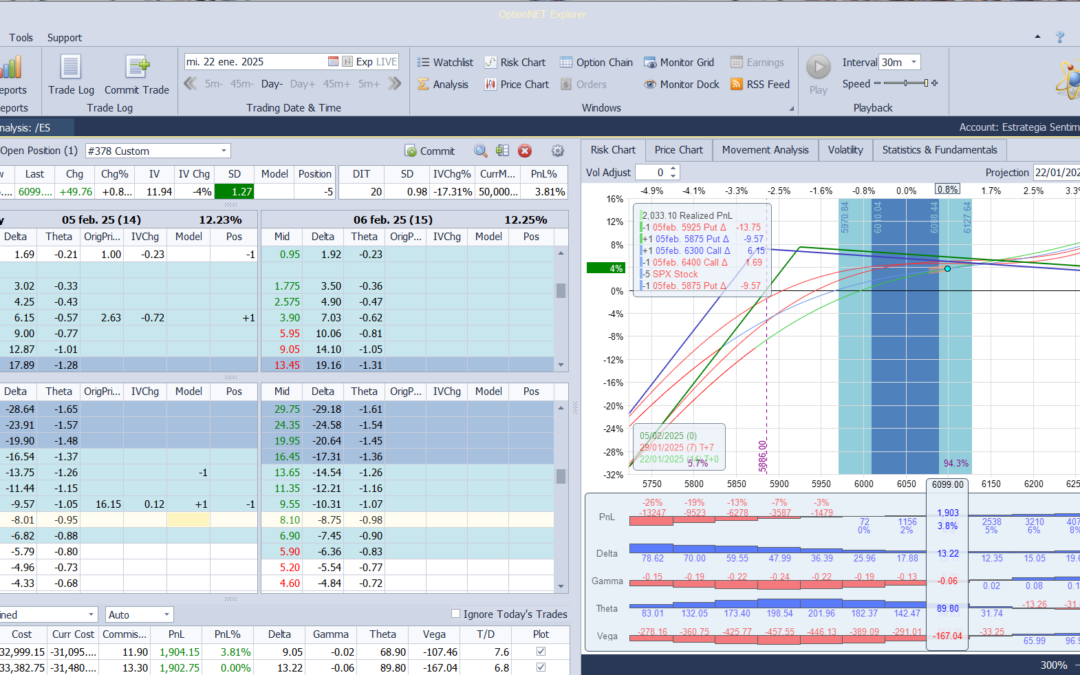Viewport: 1080px width, 675px height.
Task: Switch to the Risk Chart tab
Action: 612,149
